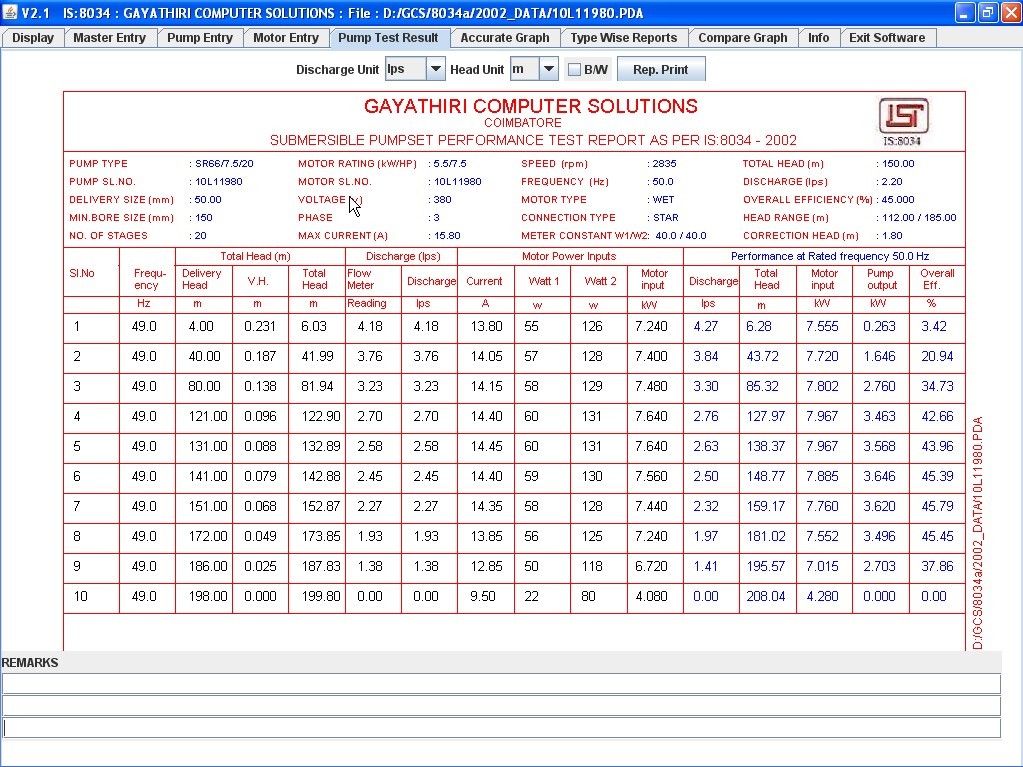Click the Performance at Rated frequency header
Image resolution: width=1023 pixels, height=767 pixels.
coord(830,256)
